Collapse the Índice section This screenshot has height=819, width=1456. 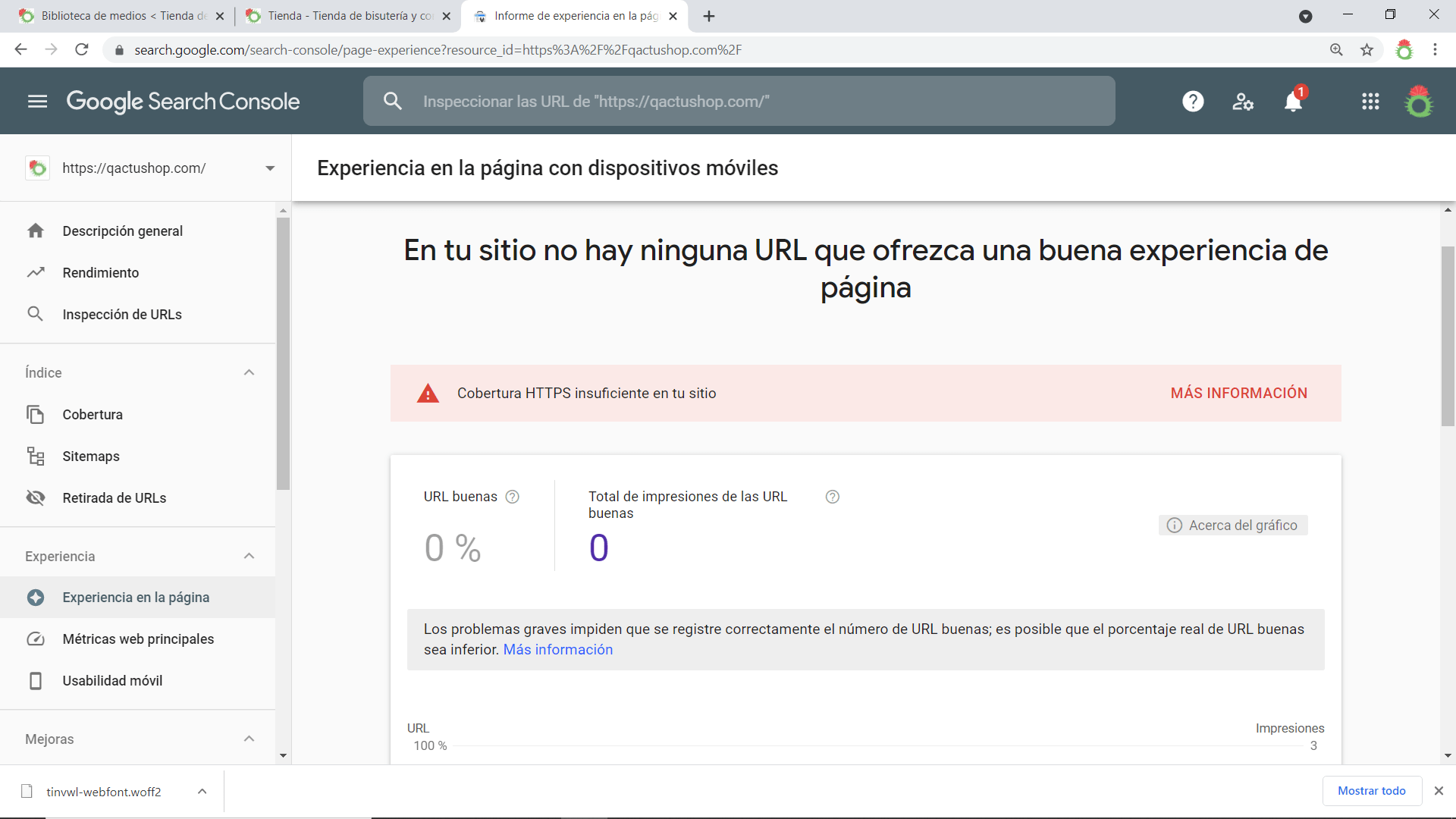pos(249,372)
